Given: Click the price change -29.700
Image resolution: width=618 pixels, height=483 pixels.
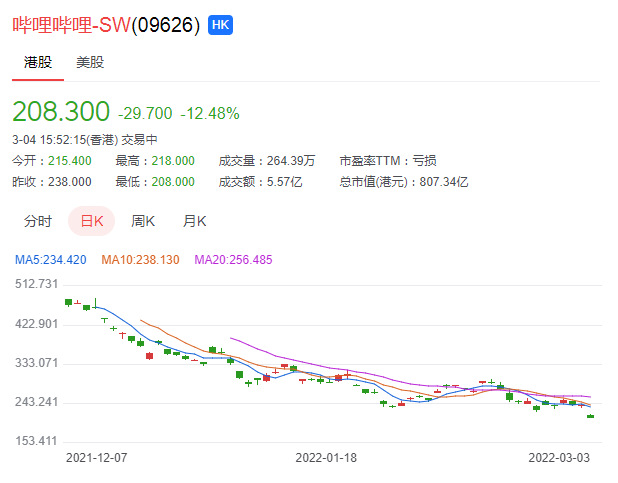Looking at the screenshot, I should 145,114.
